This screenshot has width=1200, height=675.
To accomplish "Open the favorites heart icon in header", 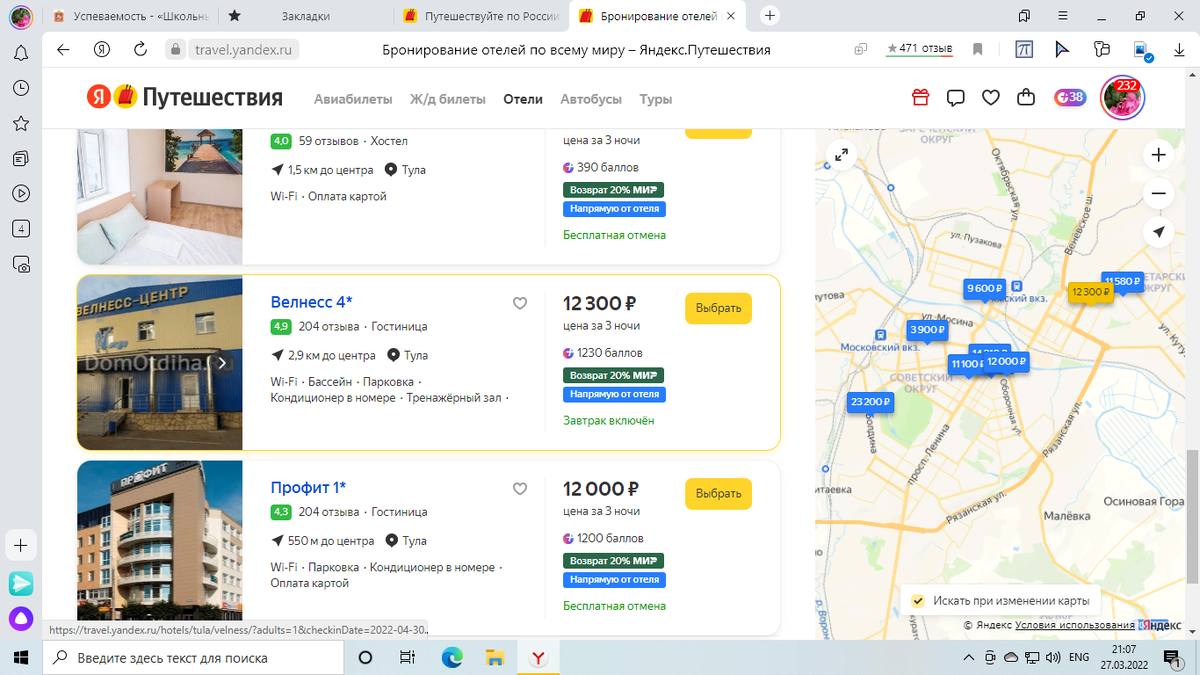I will [990, 98].
